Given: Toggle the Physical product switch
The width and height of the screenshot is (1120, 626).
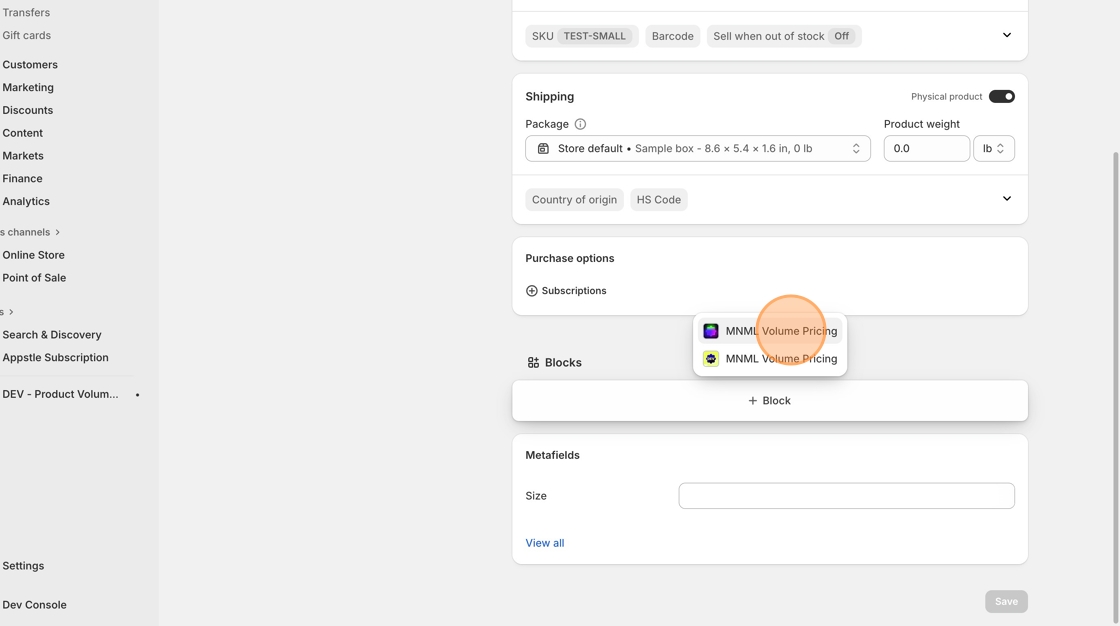Looking at the screenshot, I should click(x=1001, y=97).
